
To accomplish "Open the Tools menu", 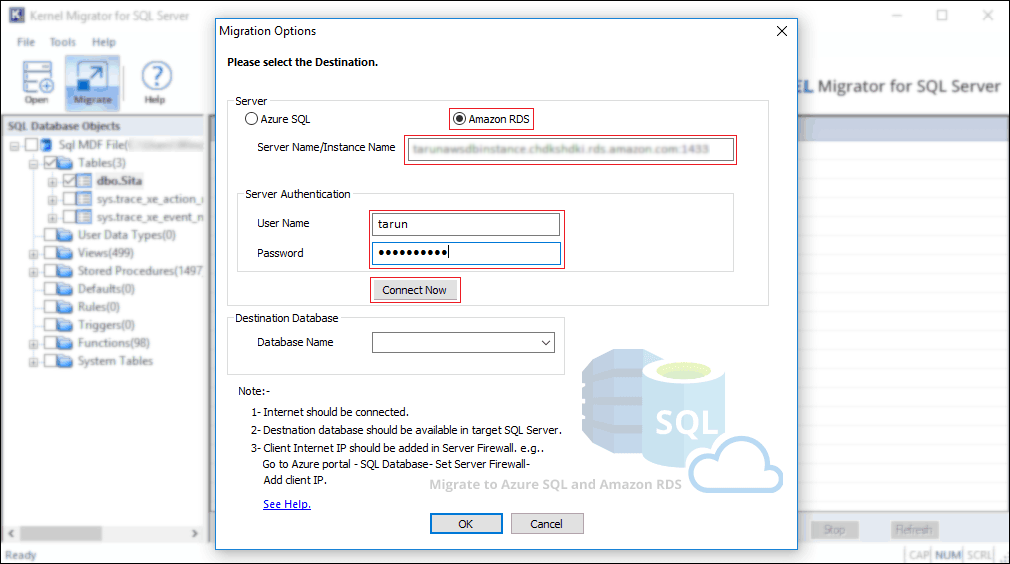I will tap(62, 42).
